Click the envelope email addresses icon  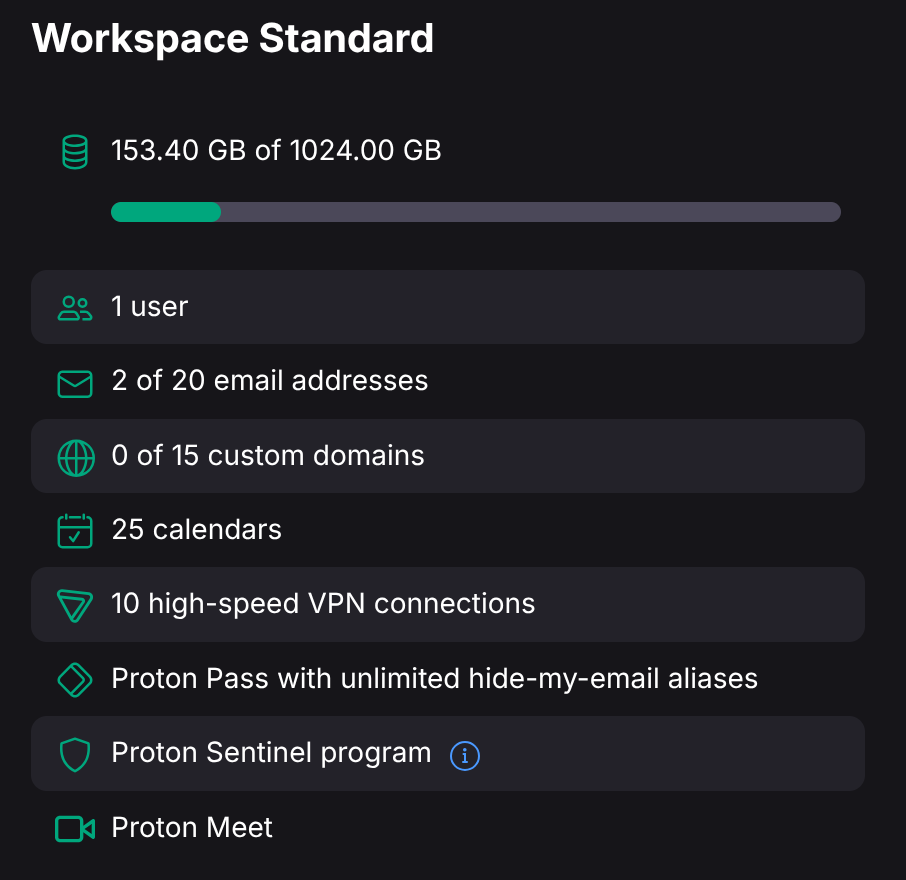pyautogui.click(x=75, y=384)
